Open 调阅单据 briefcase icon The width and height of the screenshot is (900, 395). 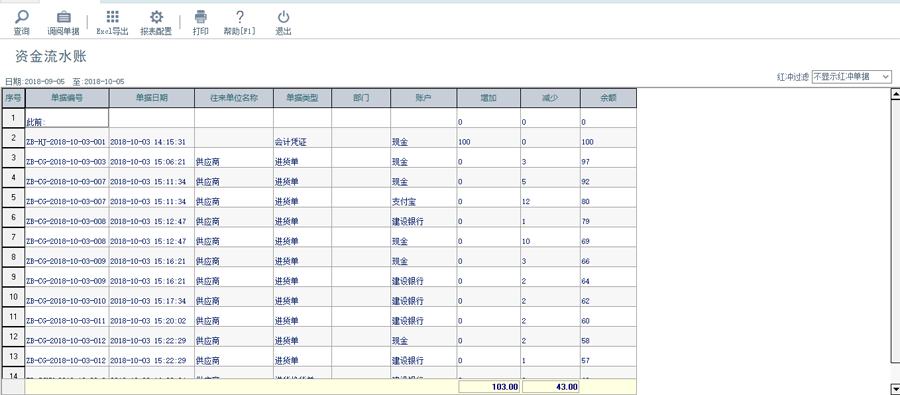[x=63, y=17]
